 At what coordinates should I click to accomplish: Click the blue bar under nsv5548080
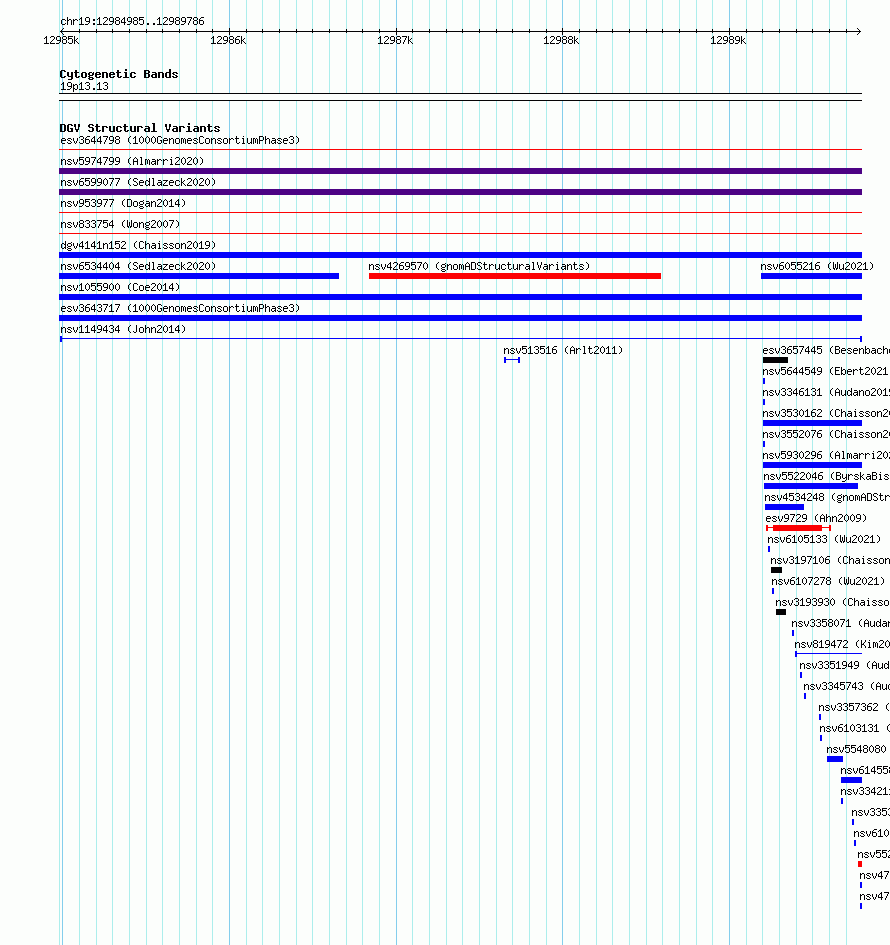[835, 759]
